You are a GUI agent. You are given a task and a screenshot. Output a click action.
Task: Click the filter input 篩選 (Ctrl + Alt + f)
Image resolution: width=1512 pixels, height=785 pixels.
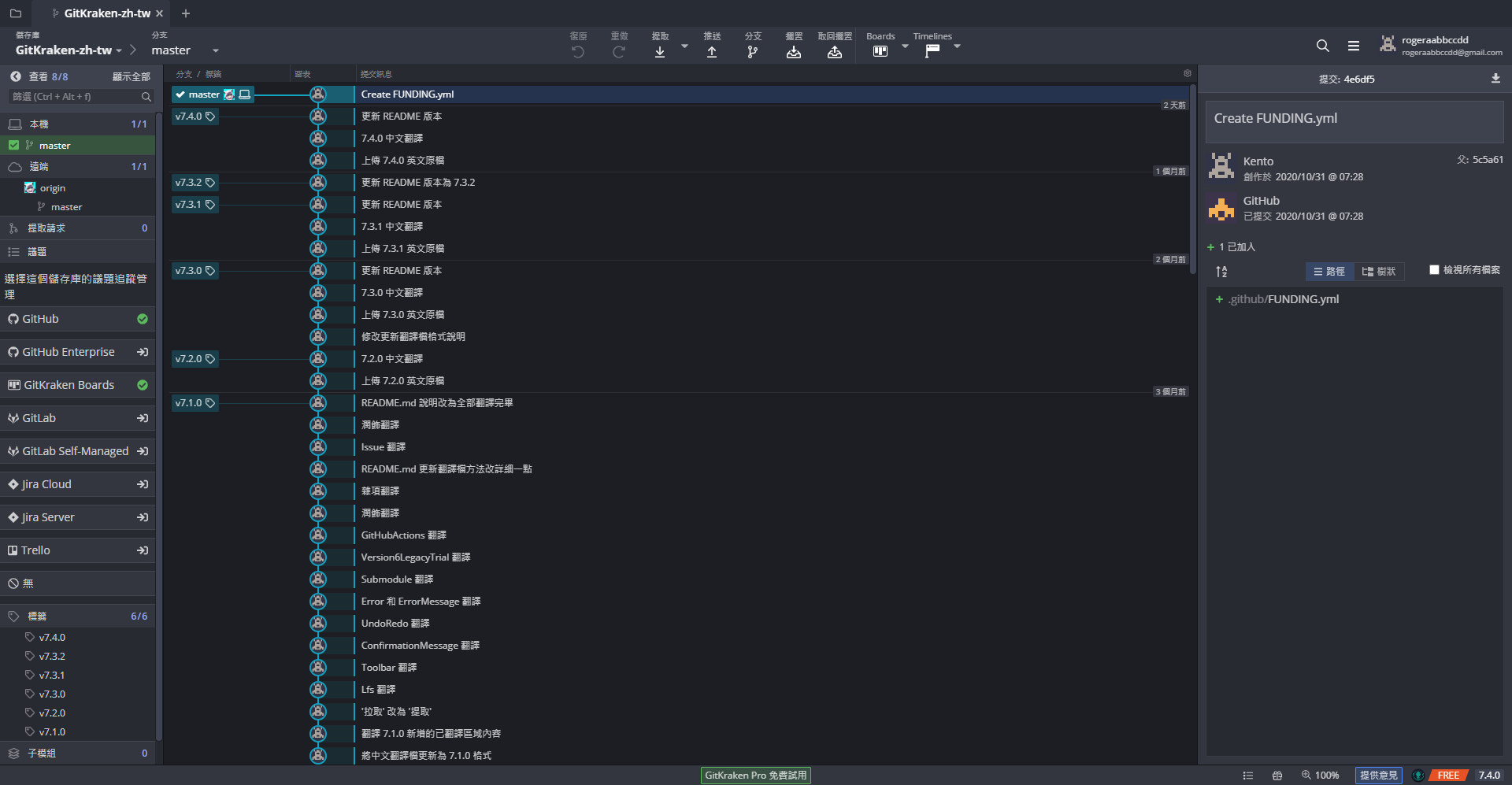80,97
